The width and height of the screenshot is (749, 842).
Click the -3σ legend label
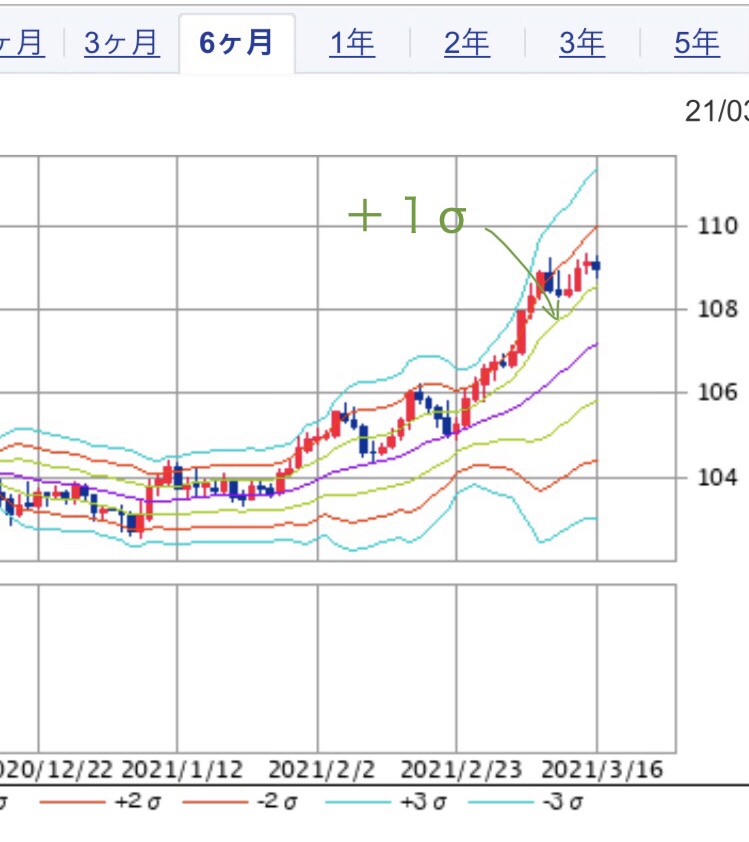[563, 802]
